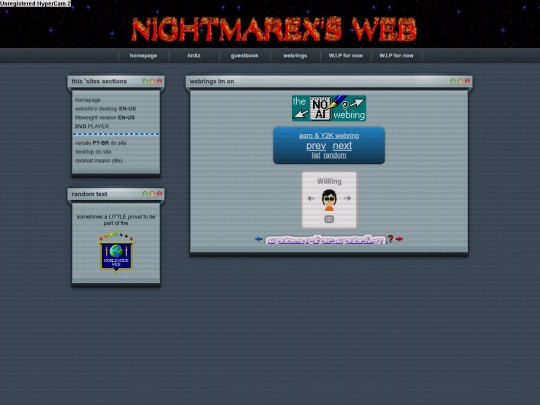The image size is (540, 405).
Task: Open the aero & Y2K webring link
Action: [329, 136]
